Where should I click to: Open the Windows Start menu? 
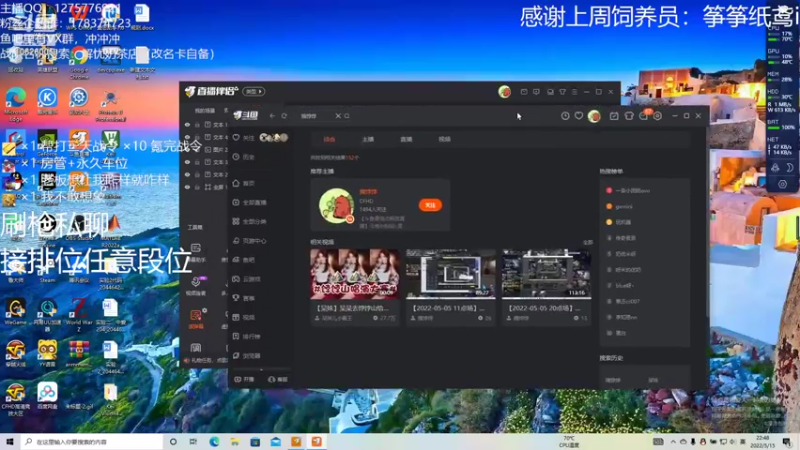pyautogui.click(x=10, y=442)
